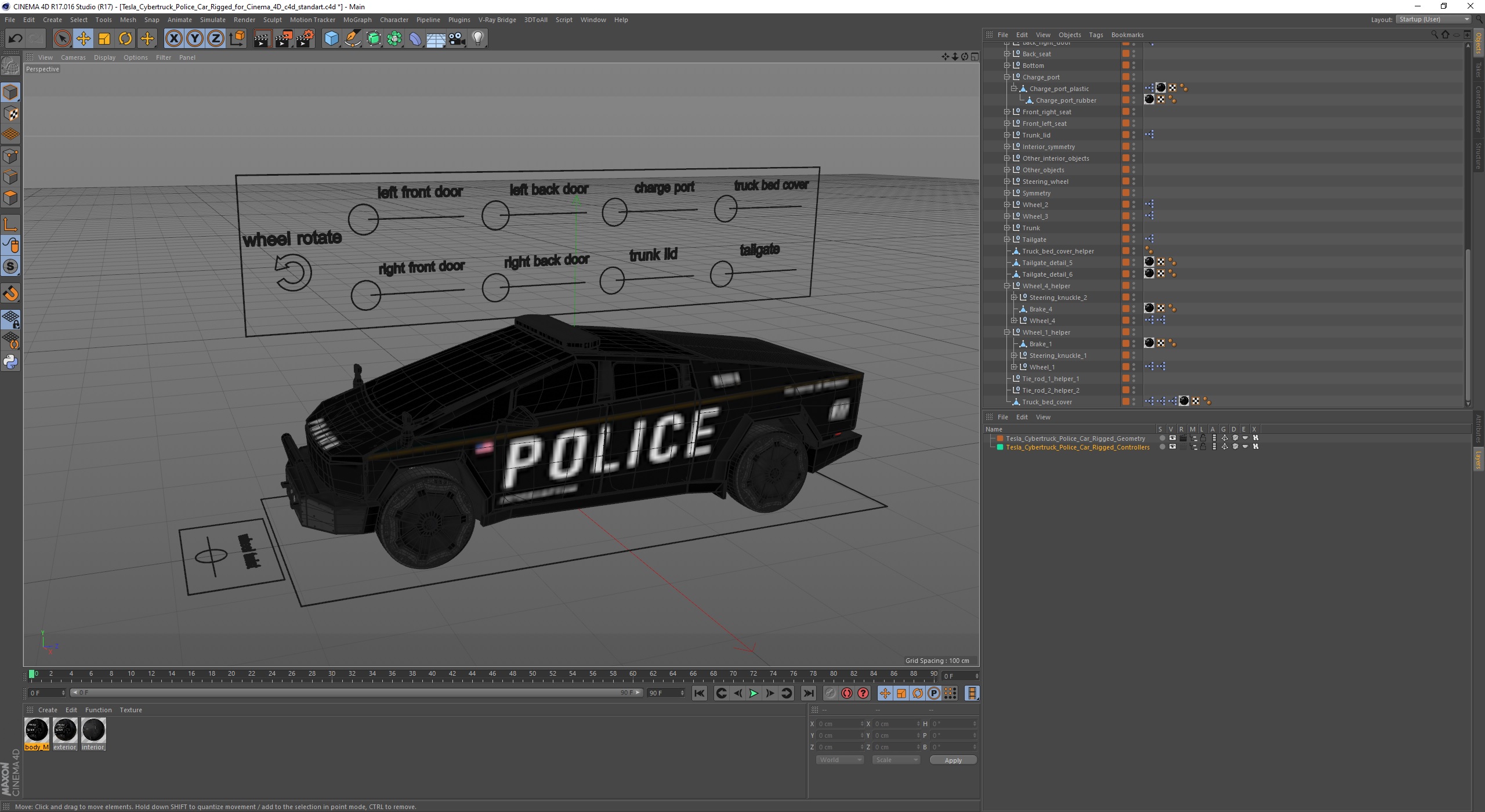Select the Live Selection tool
1485x812 pixels.
62,38
